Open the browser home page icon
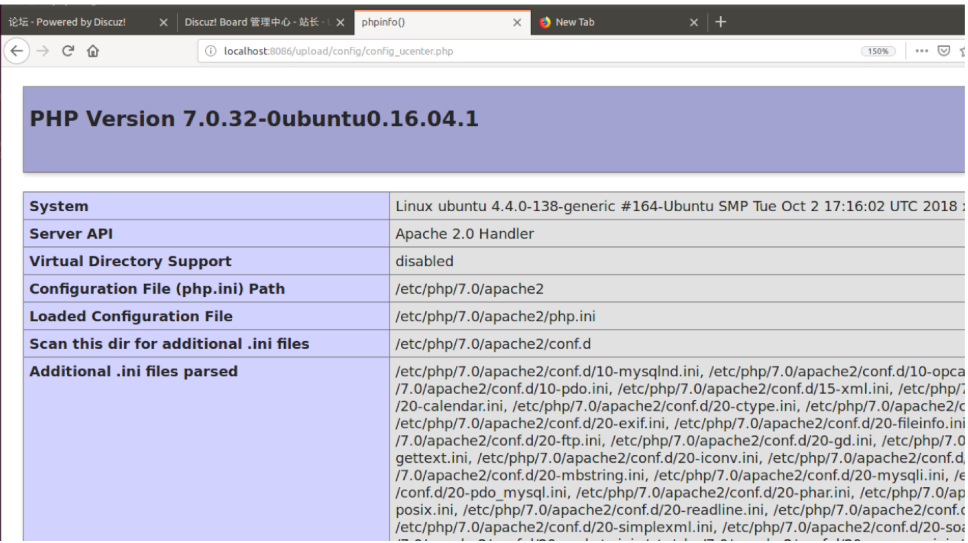968x543 pixels. tap(93, 51)
